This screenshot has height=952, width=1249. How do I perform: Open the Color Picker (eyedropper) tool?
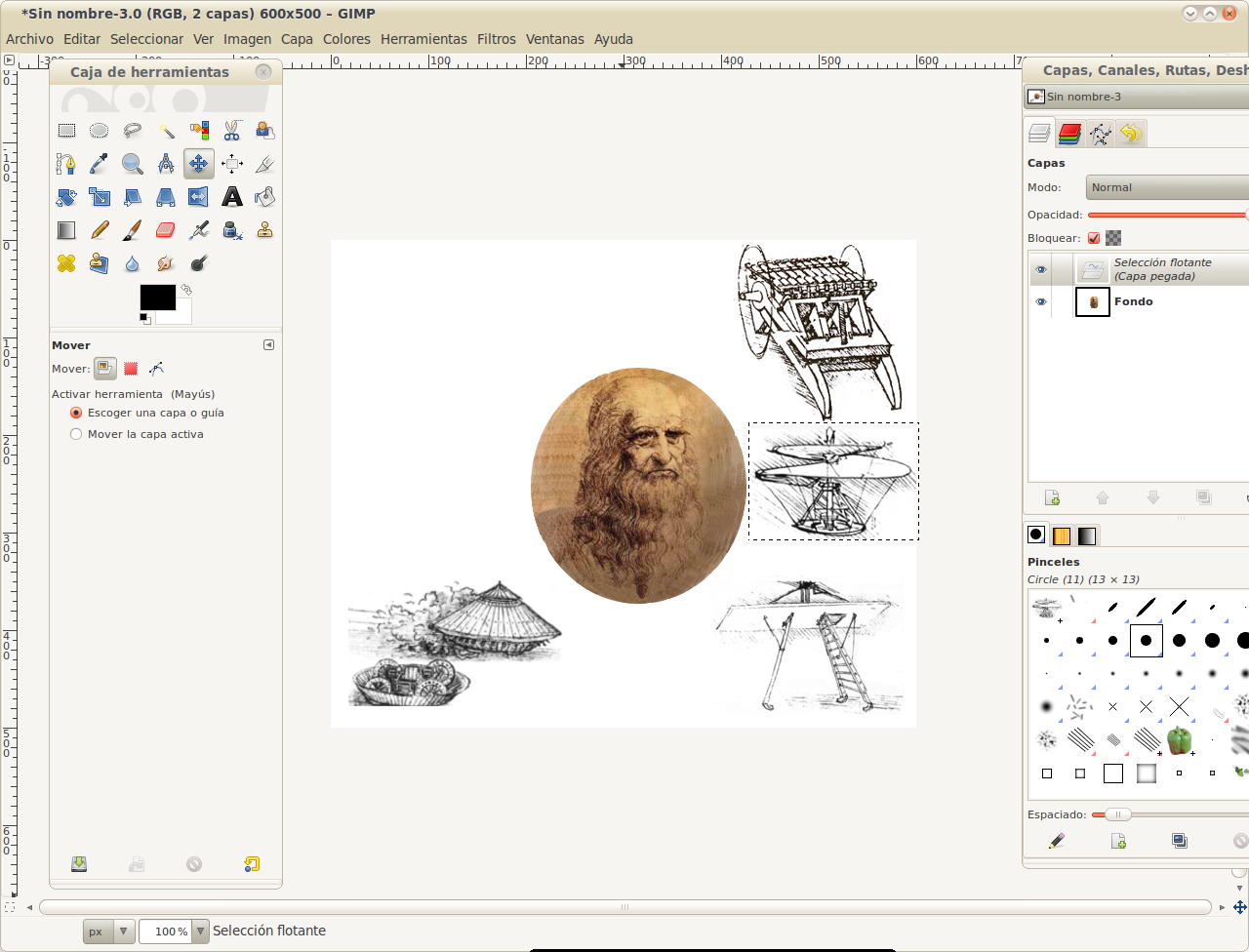(99, 163)
